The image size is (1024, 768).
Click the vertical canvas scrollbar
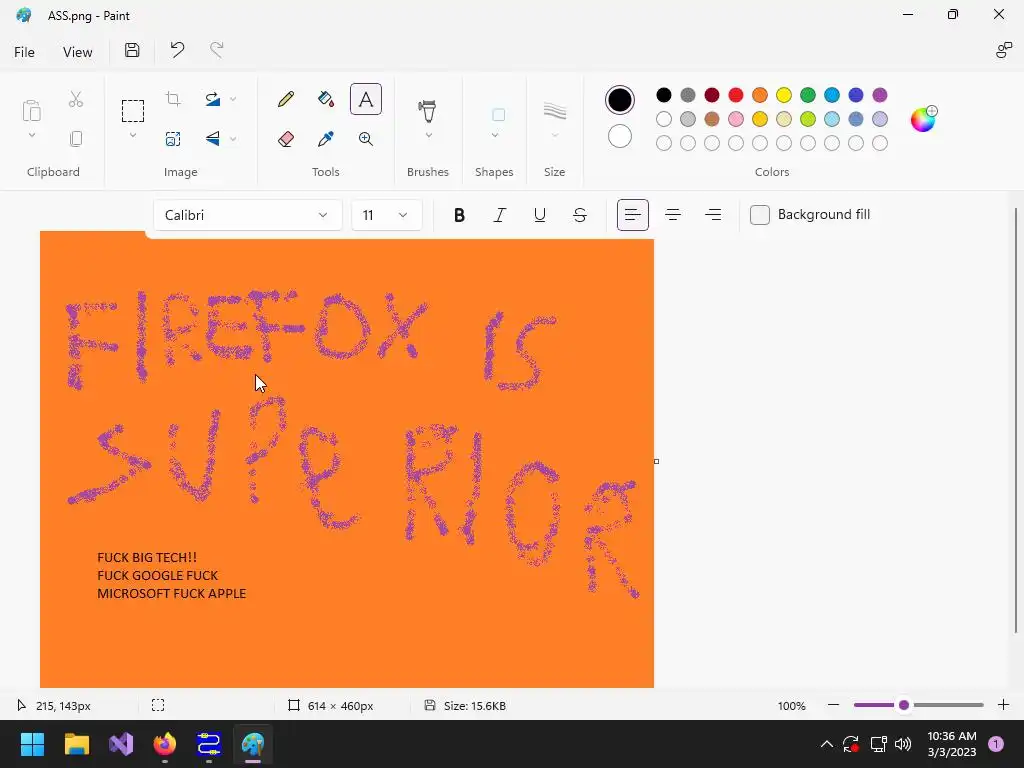point(1016,421)
